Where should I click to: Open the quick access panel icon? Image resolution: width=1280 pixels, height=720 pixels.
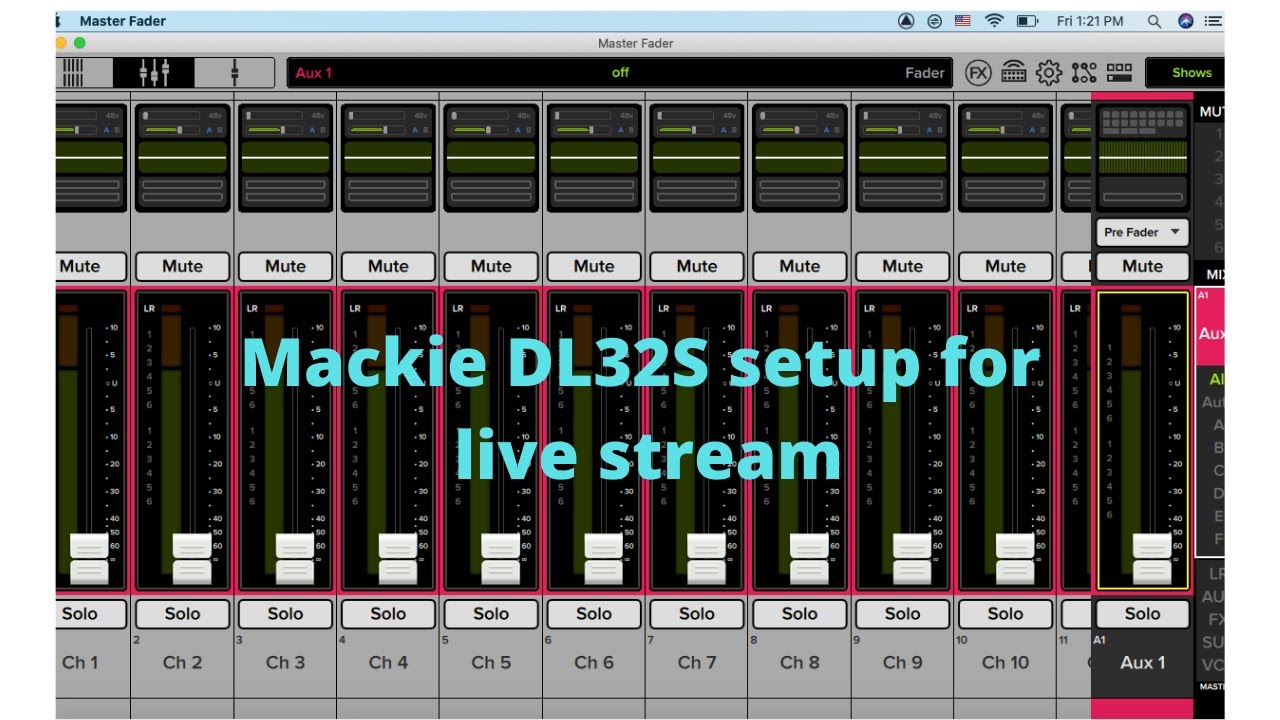[x=1119, y=72]
